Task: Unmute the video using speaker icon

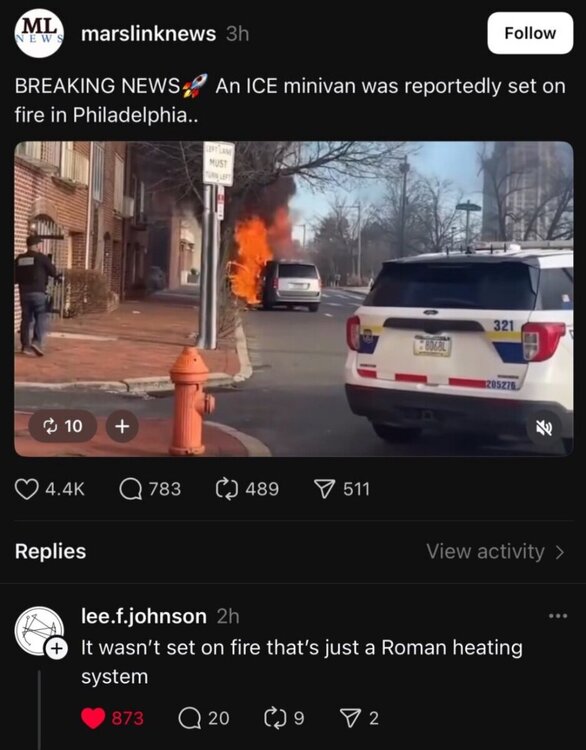Action: coord(544,428)
